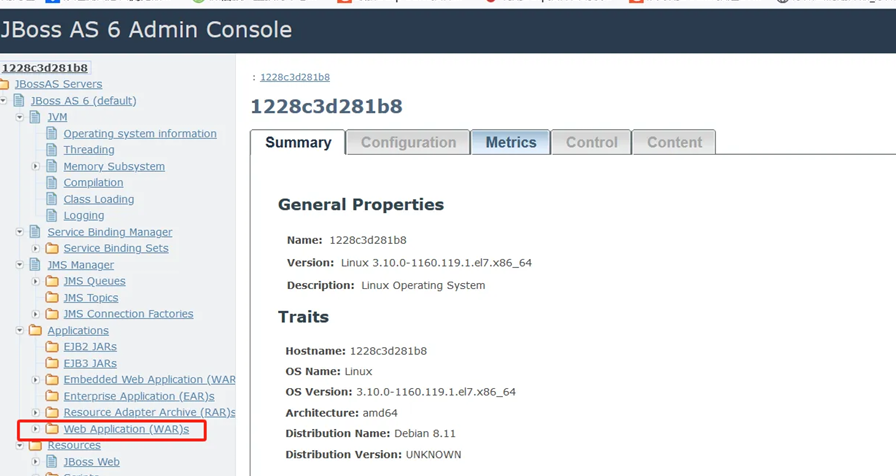Open the Logging link
Image resolution: width=896 pixels, height=476 pixels.
pos(84,215)
